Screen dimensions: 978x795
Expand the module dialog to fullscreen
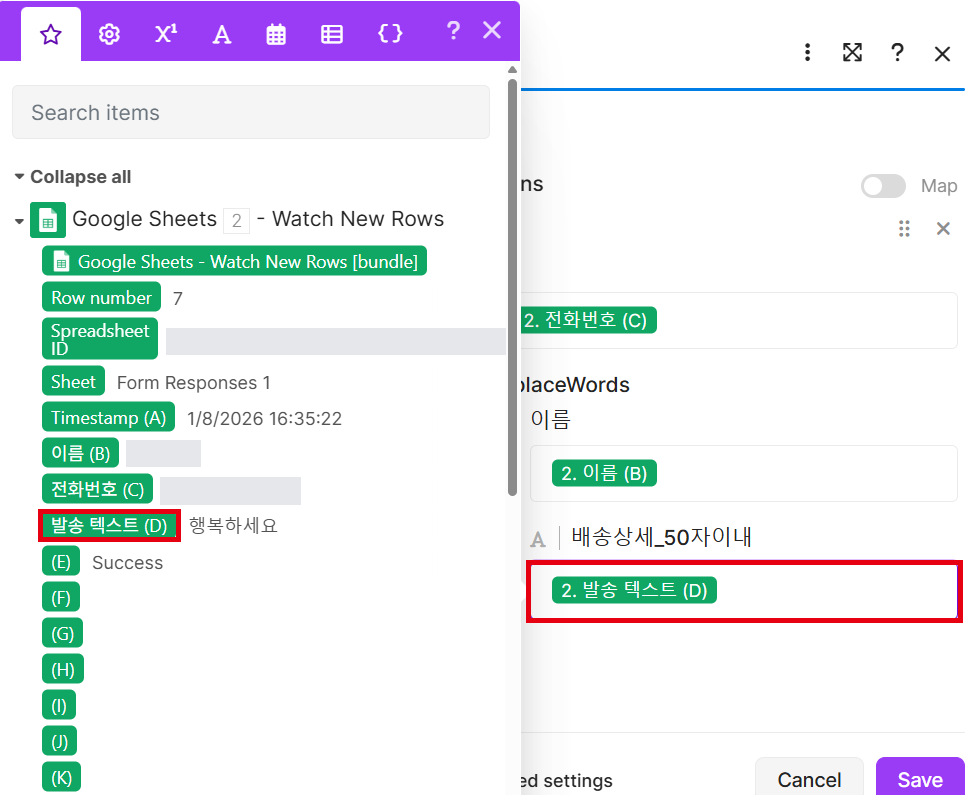point(853,52)
